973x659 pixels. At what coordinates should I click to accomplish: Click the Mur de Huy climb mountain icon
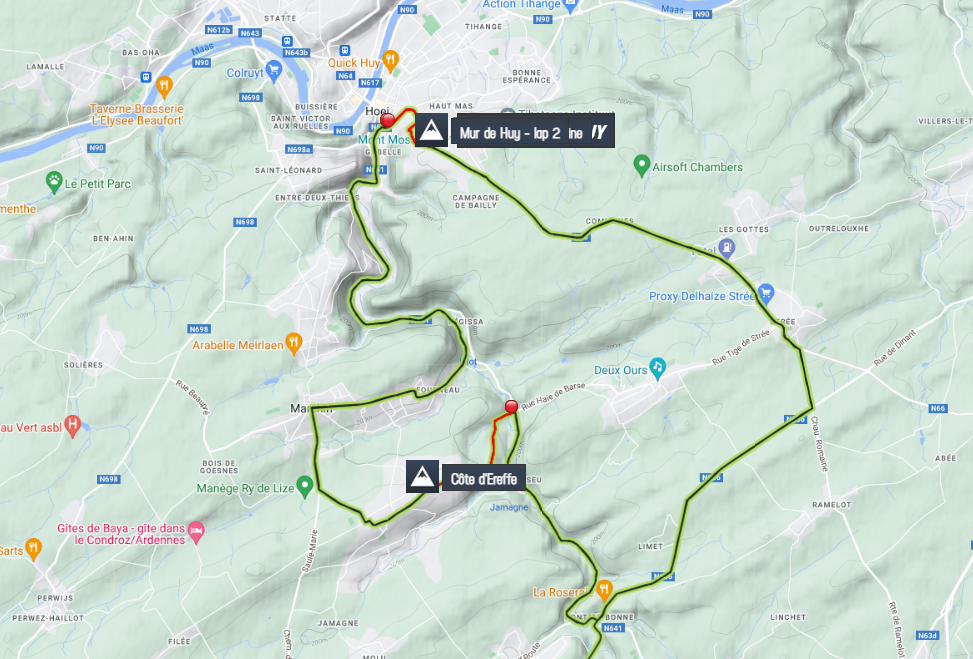(431, 130)
